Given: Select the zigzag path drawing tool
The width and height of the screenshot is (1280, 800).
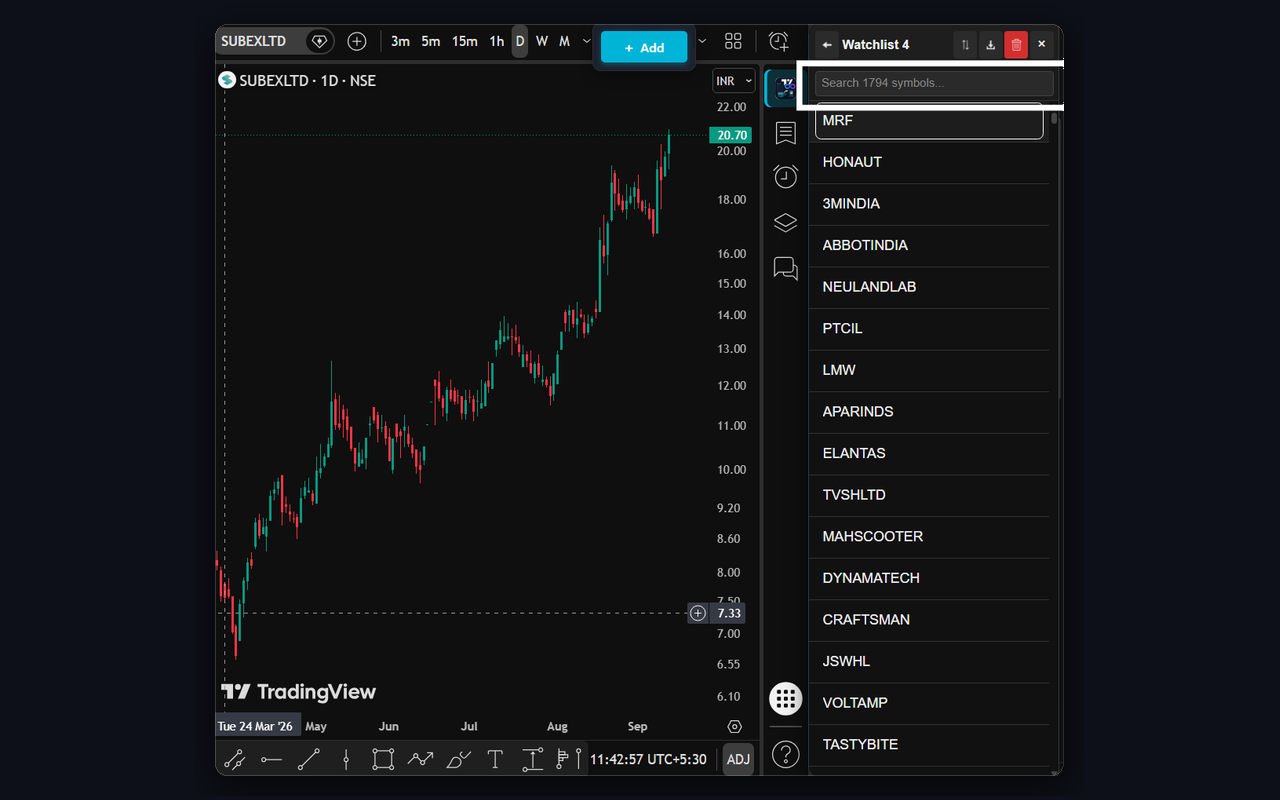Looking at the screenshot, I should point(420,760).
